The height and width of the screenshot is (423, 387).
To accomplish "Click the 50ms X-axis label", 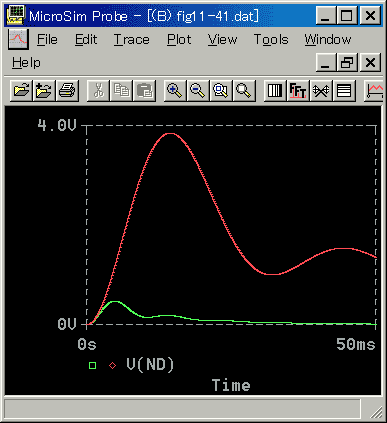I will pos(356,344).
